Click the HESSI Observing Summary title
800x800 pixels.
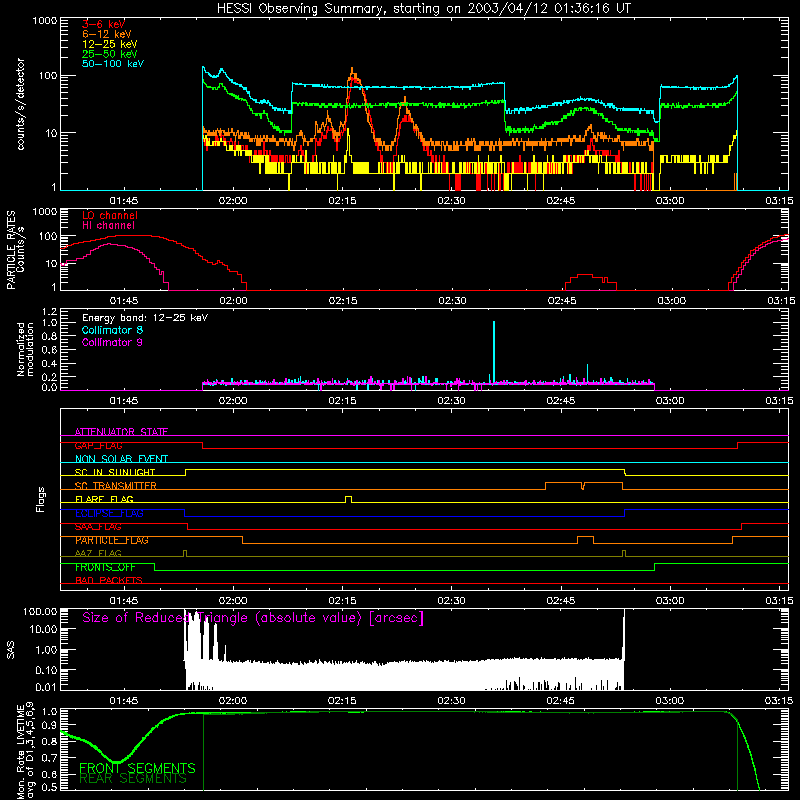[424, 9]
